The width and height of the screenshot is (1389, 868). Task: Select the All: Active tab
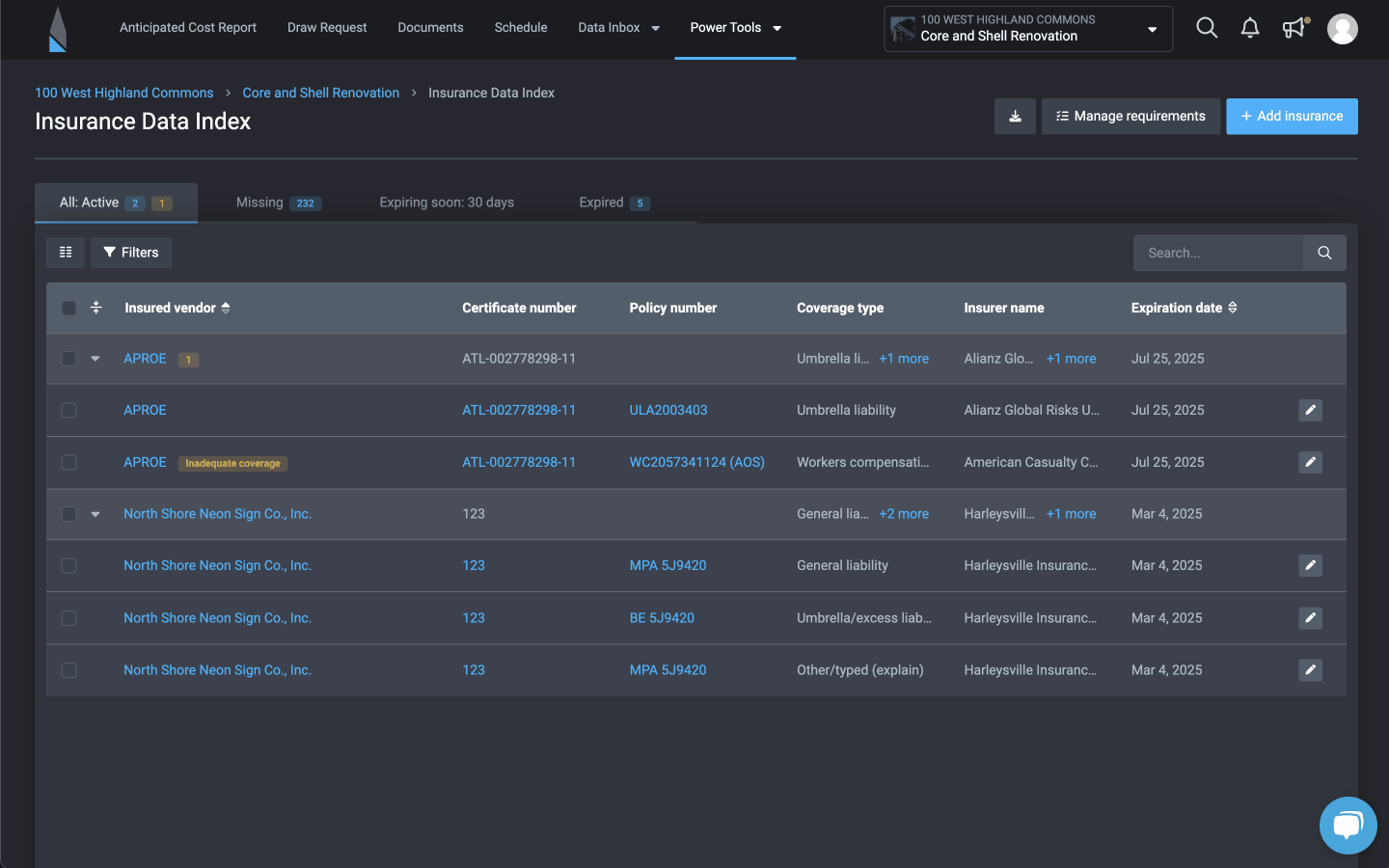pyautogui.click(x=116, y=203)
